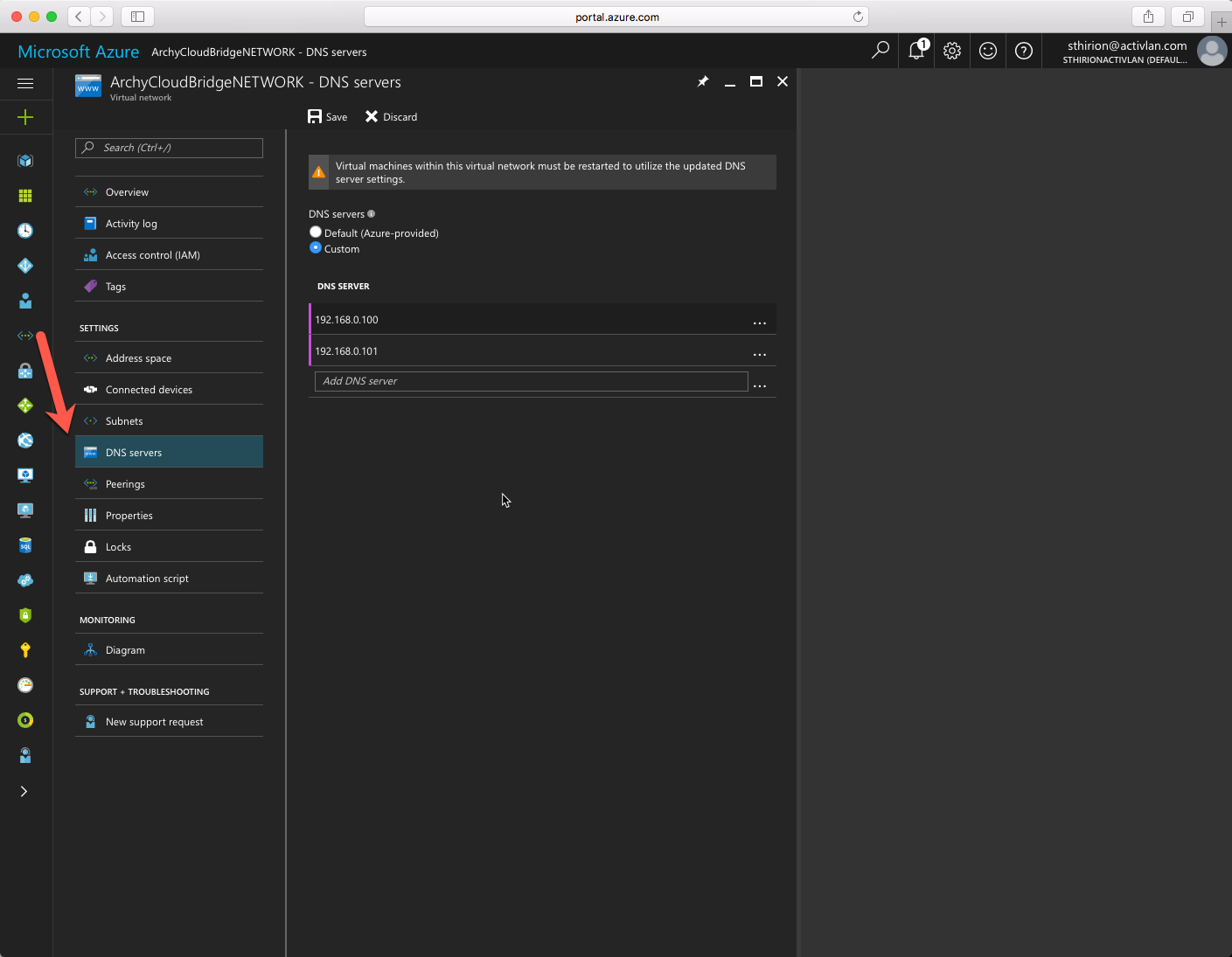Image resolution: width=1232 pixels, height=957 pixels.
Task: Click the search magnifier in top bar
Action: point(880,51)
